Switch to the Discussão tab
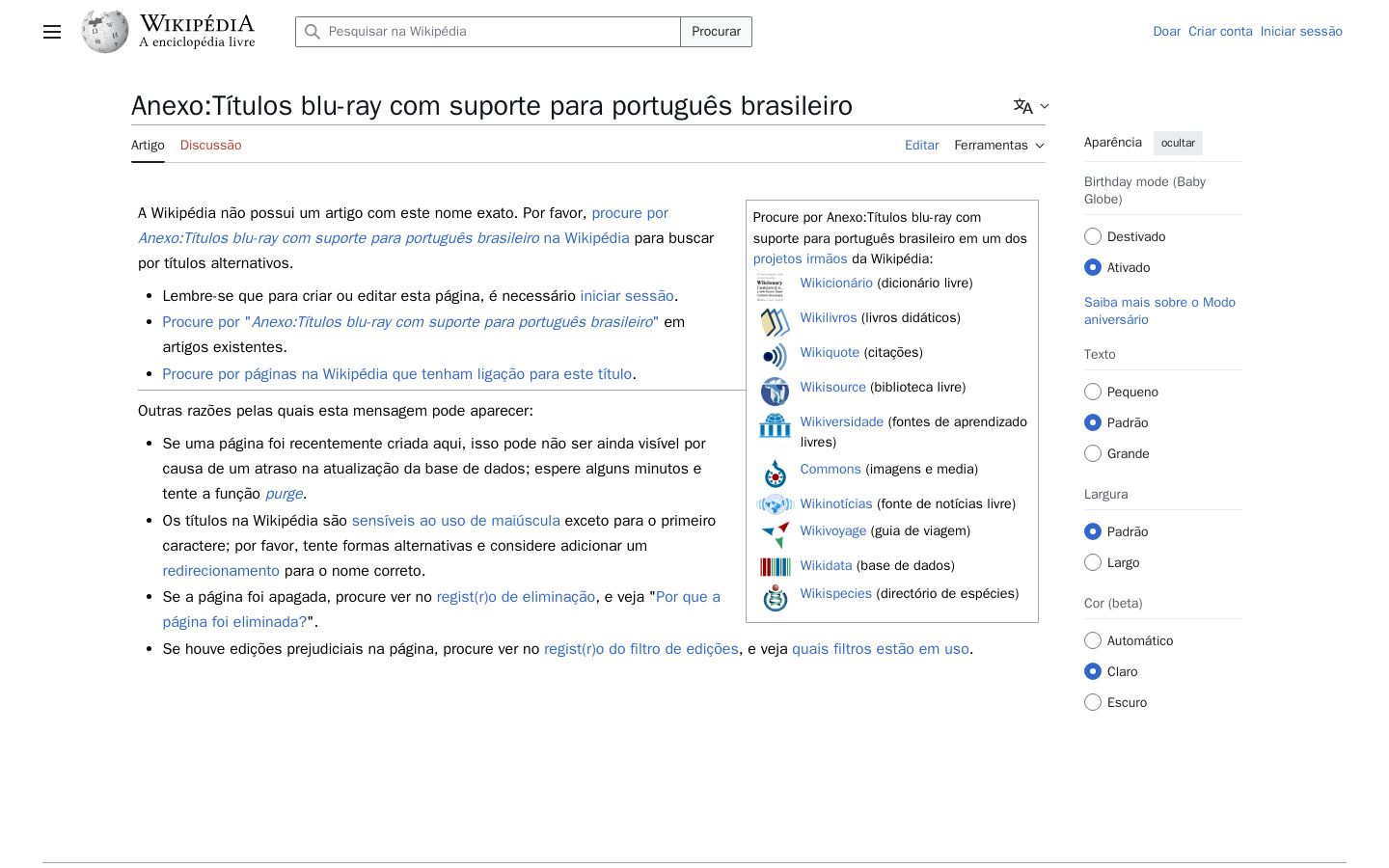This screenshot has height=868, width=1389. click(210, 146)
